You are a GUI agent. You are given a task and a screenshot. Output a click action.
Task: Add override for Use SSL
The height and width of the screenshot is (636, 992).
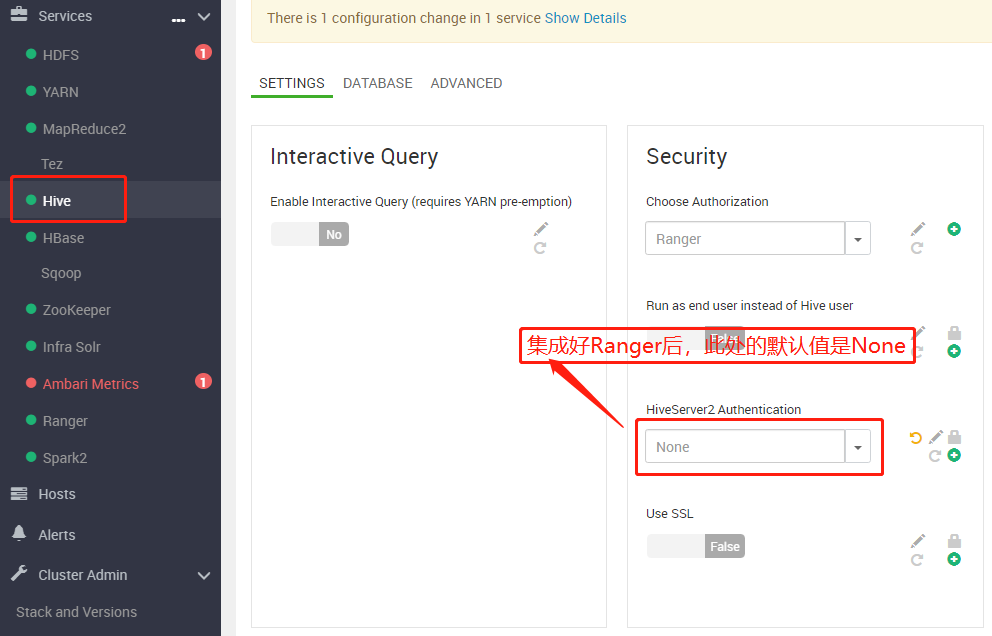[954, 559]
